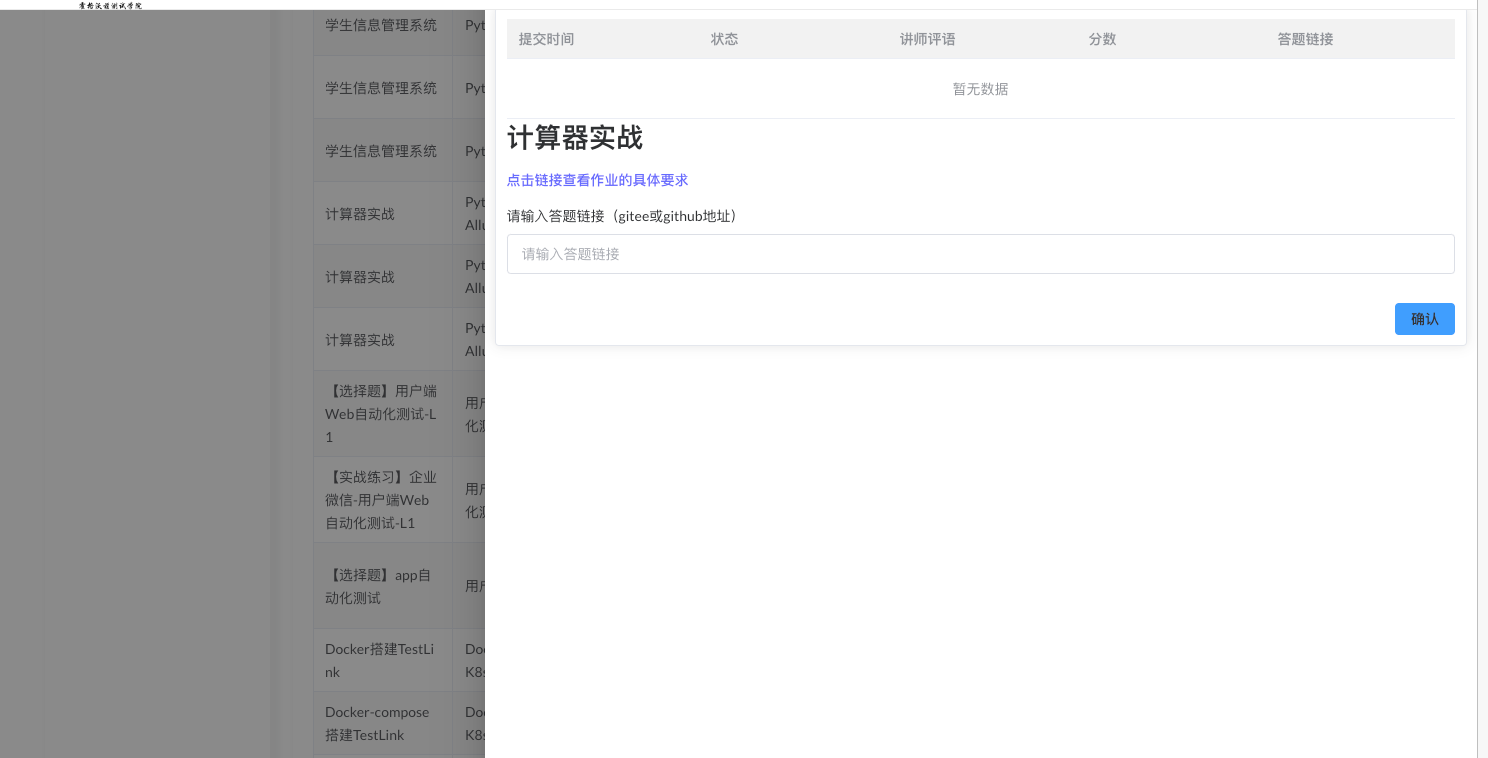This screenshot has width=1488, height=758.
Task: Click the blue 确认 button
Action: pos(1424,319)
